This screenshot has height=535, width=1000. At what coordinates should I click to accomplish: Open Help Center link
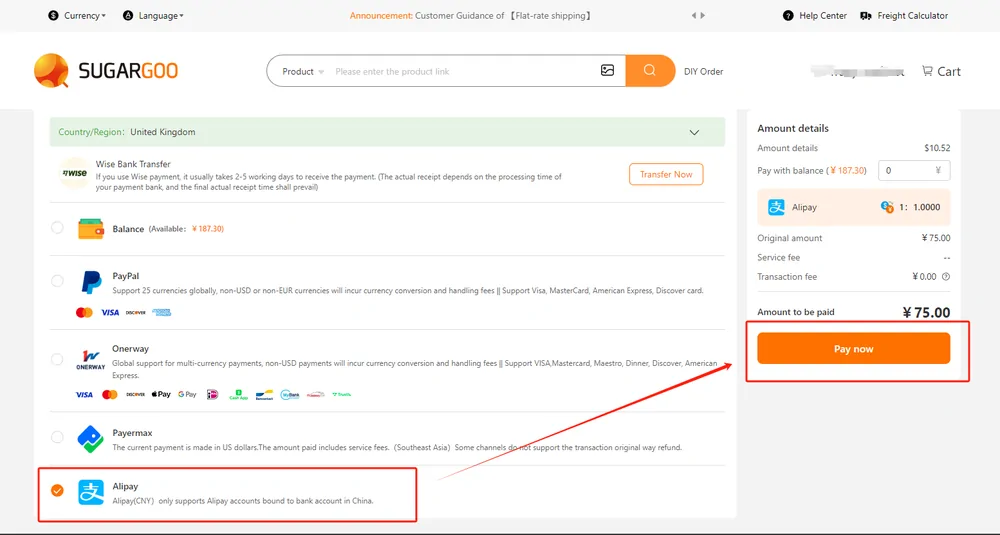pos(823,15)
